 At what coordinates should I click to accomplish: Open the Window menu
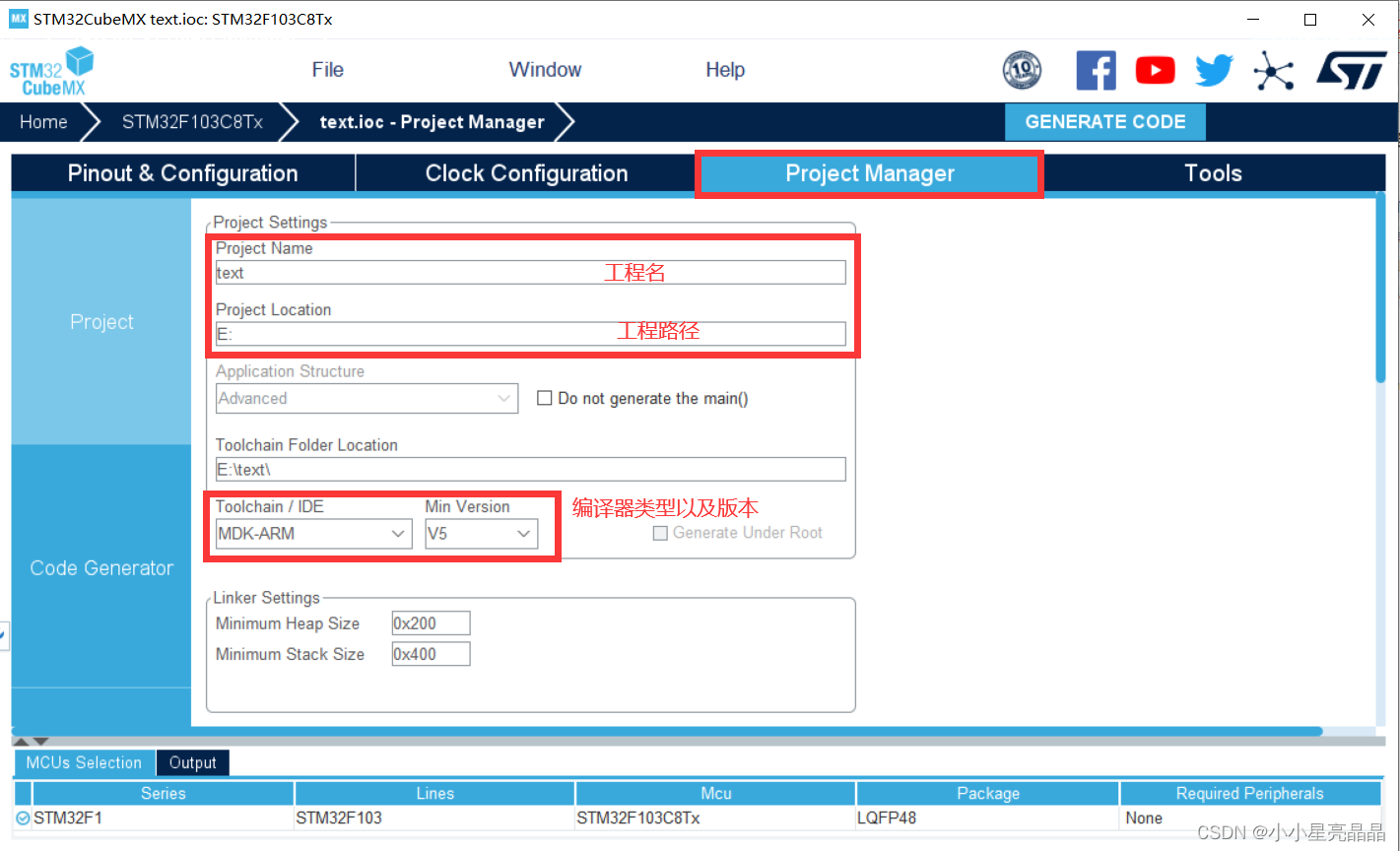(545, 70)
